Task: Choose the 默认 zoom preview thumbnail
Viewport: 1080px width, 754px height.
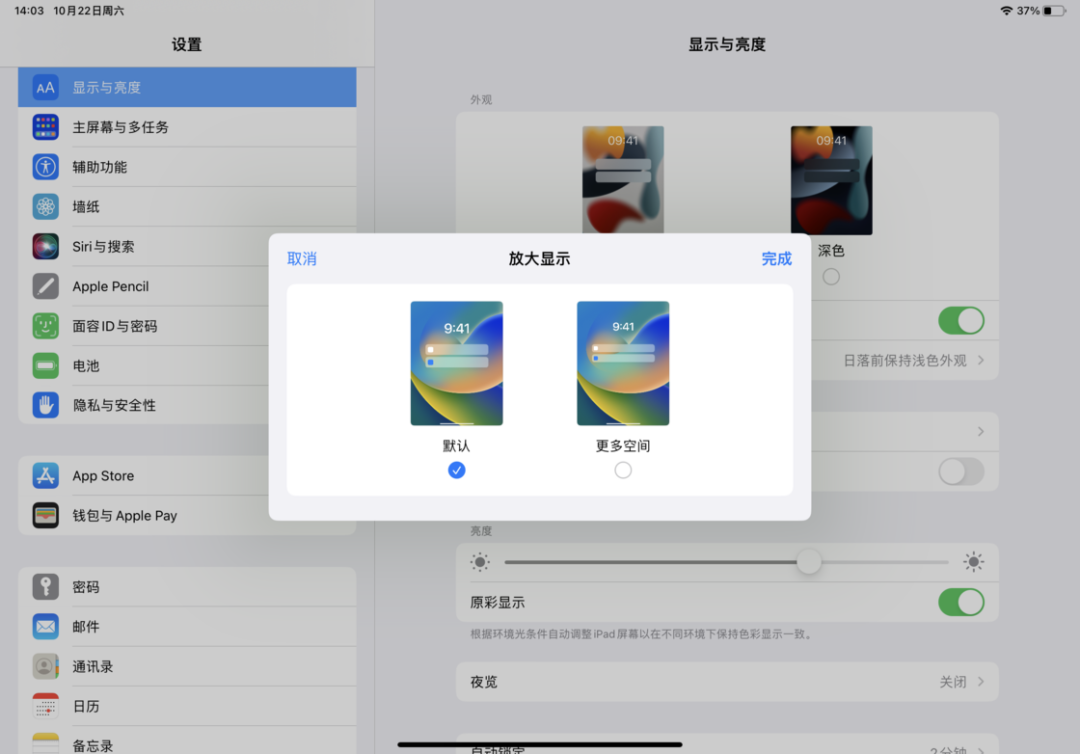Action: (457, 363)
